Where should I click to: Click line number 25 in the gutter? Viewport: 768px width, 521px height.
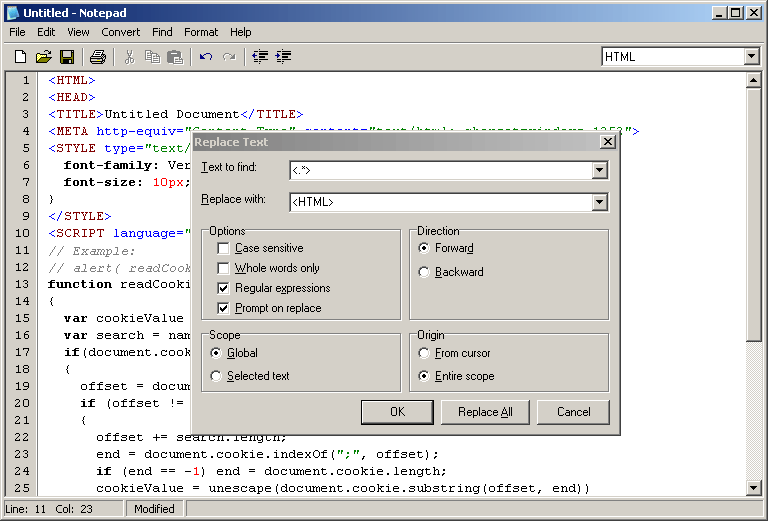click(x=22, y=488)
